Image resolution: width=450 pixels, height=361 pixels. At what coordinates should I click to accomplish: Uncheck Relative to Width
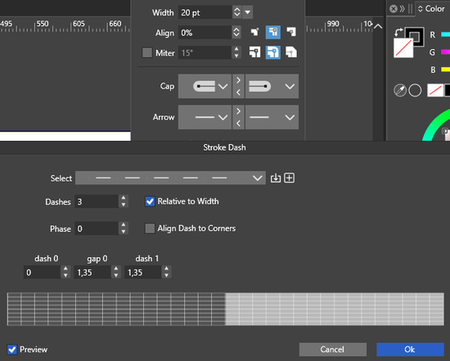click(x=150, y=201)
